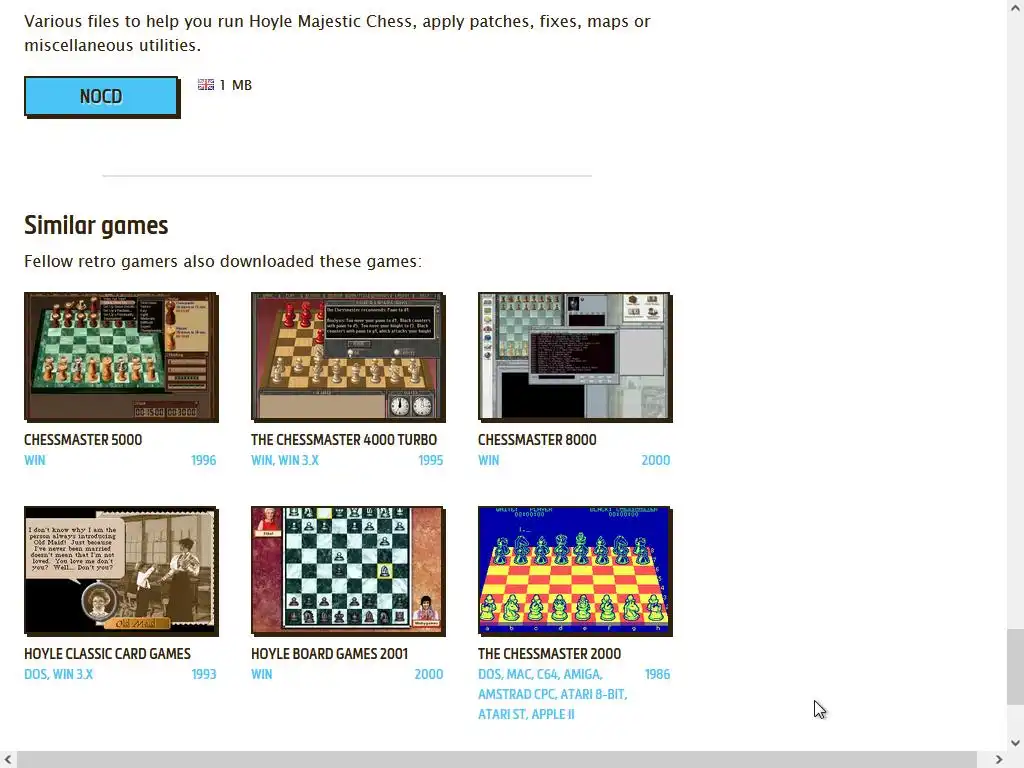Image resolution: width=1024 pixels, height=768 pixels.
Task: Click the vertical scrollbar up arrow
Action: click(x=1015, y=7)
